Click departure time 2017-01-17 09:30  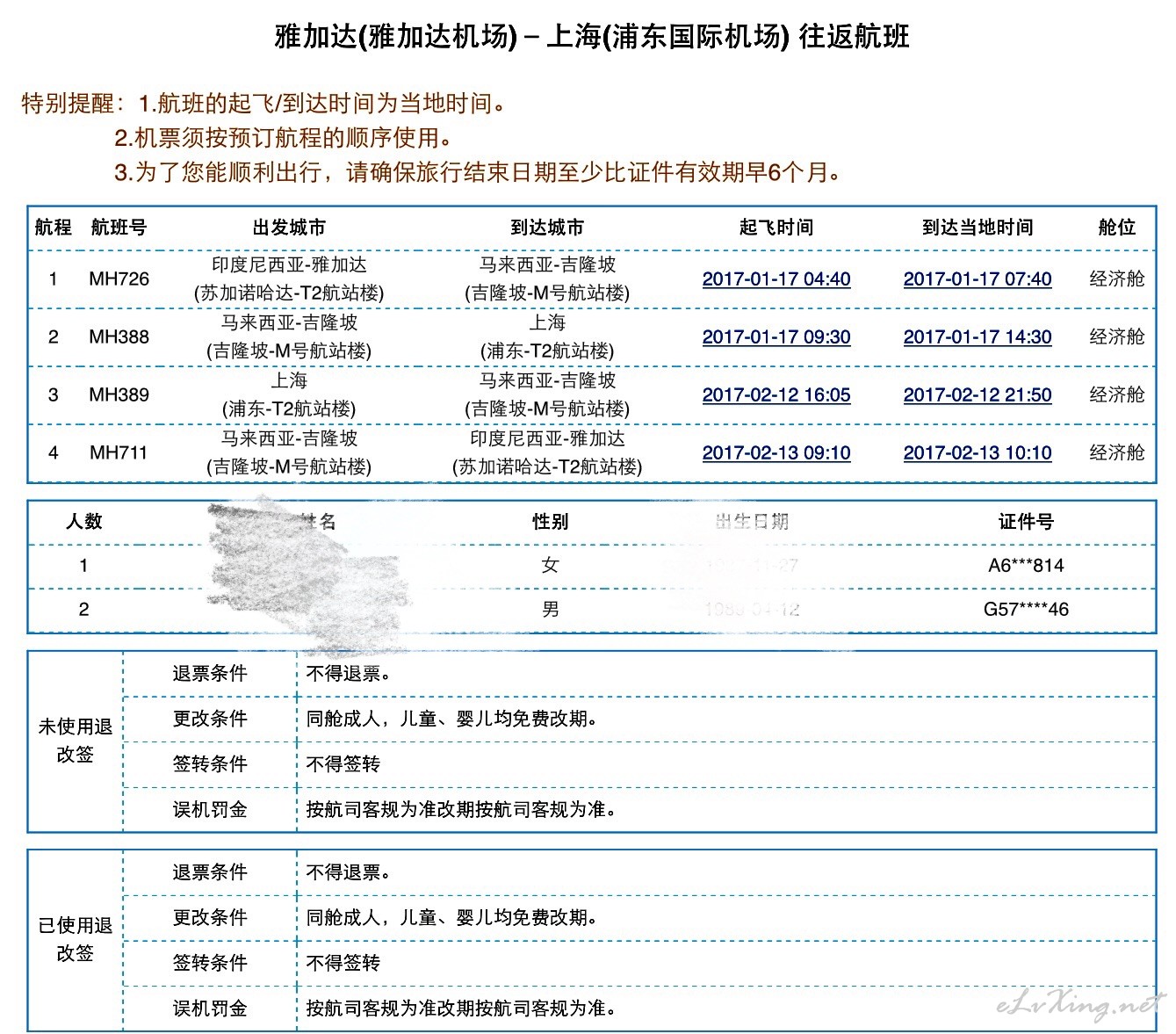[776, 337]
